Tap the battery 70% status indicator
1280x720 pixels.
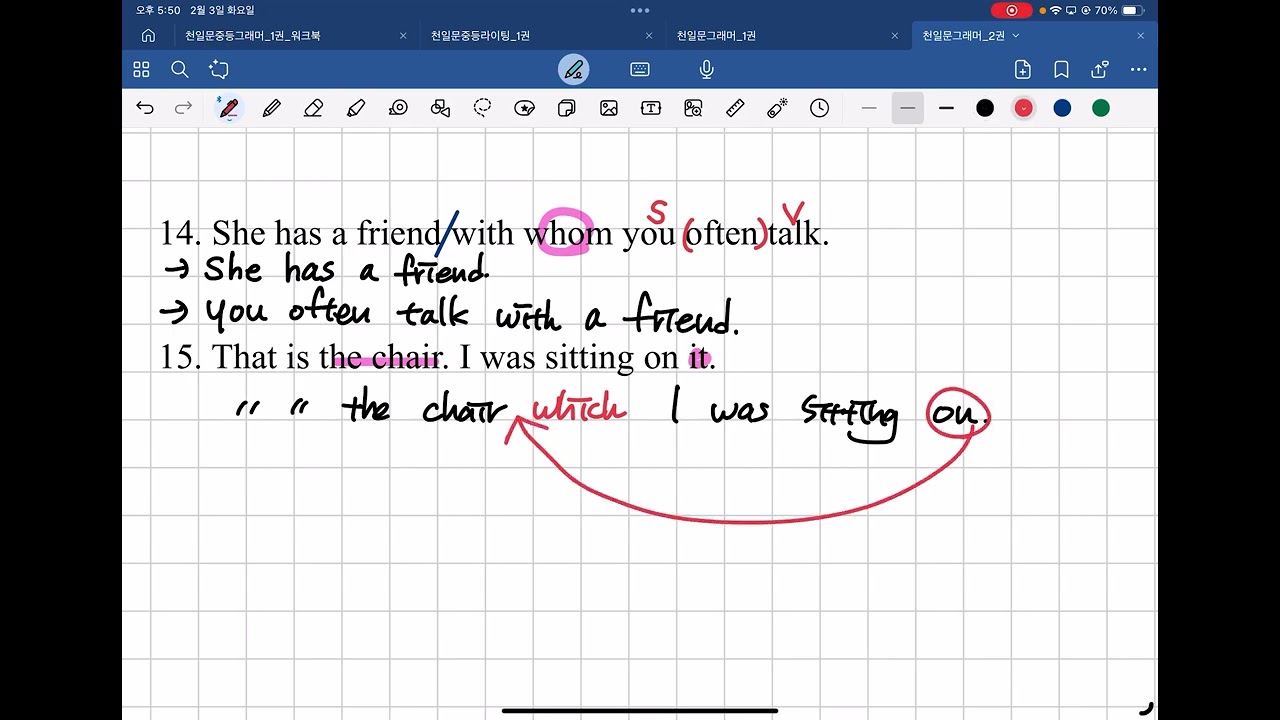point(1118,10)
